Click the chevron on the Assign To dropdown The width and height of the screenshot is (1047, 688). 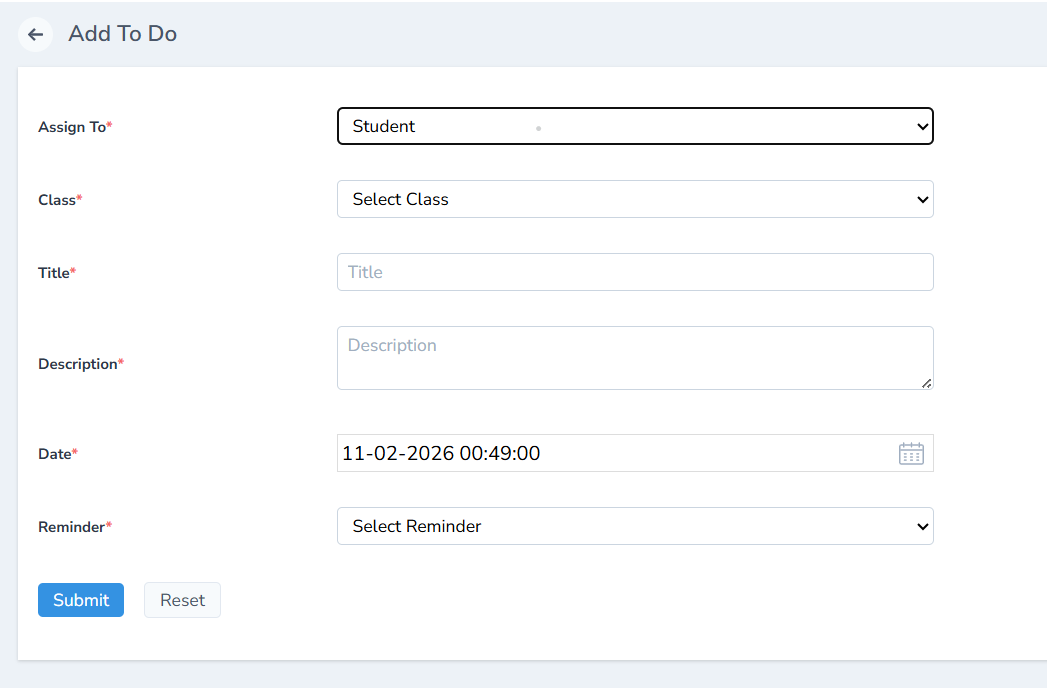coord(921,126)
